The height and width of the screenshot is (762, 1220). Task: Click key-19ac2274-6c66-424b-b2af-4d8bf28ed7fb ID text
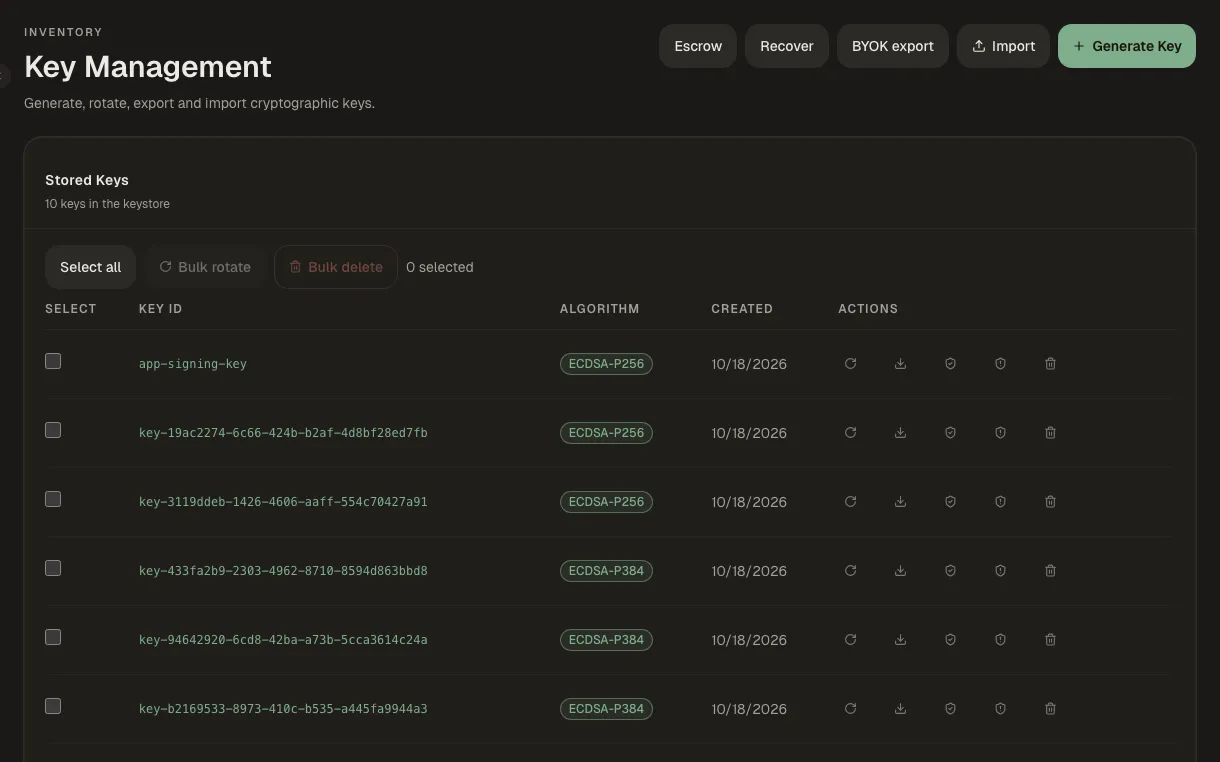pos(283,433)
